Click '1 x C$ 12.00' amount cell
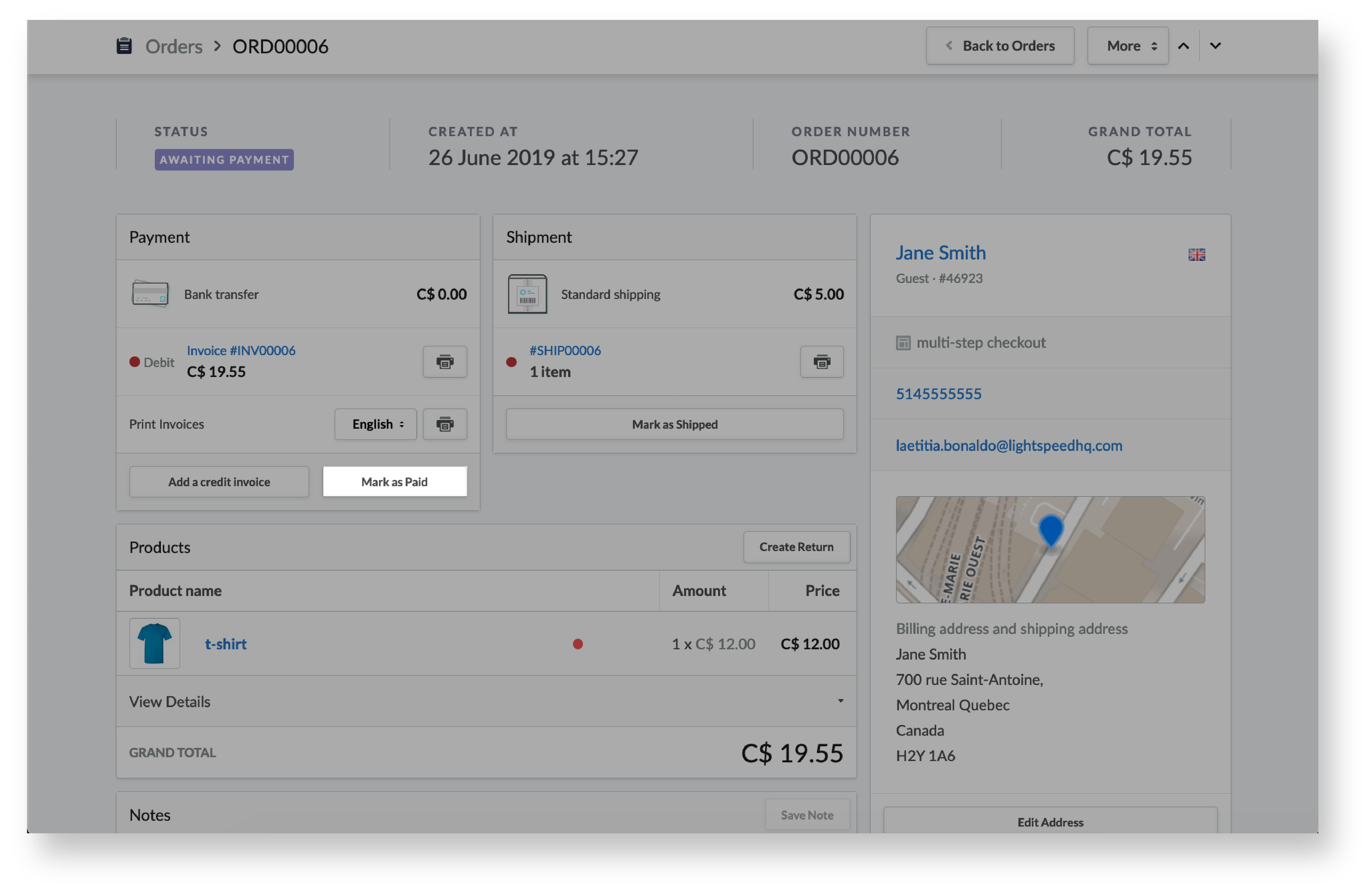The height and width of the screenshot is (894, 1372). click(x=713, y=644)
